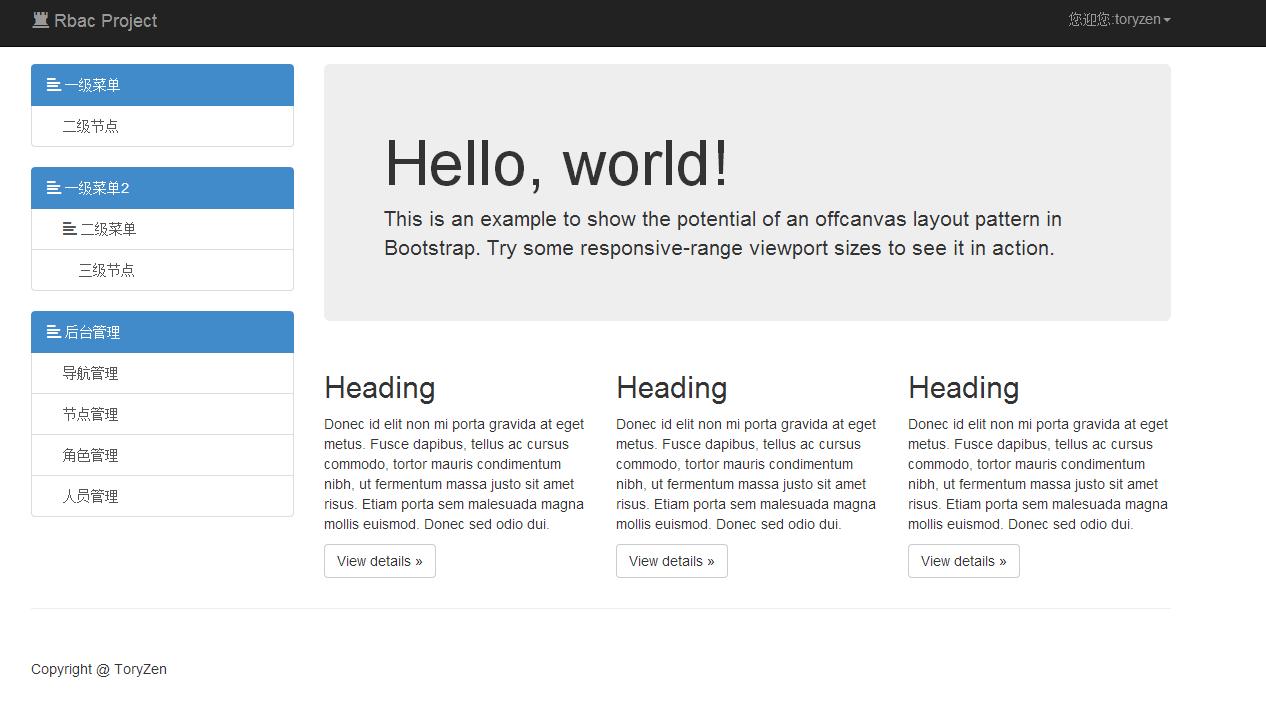Collapse the 后台管理 panel header
The image size is (1266, 702).
162,332
